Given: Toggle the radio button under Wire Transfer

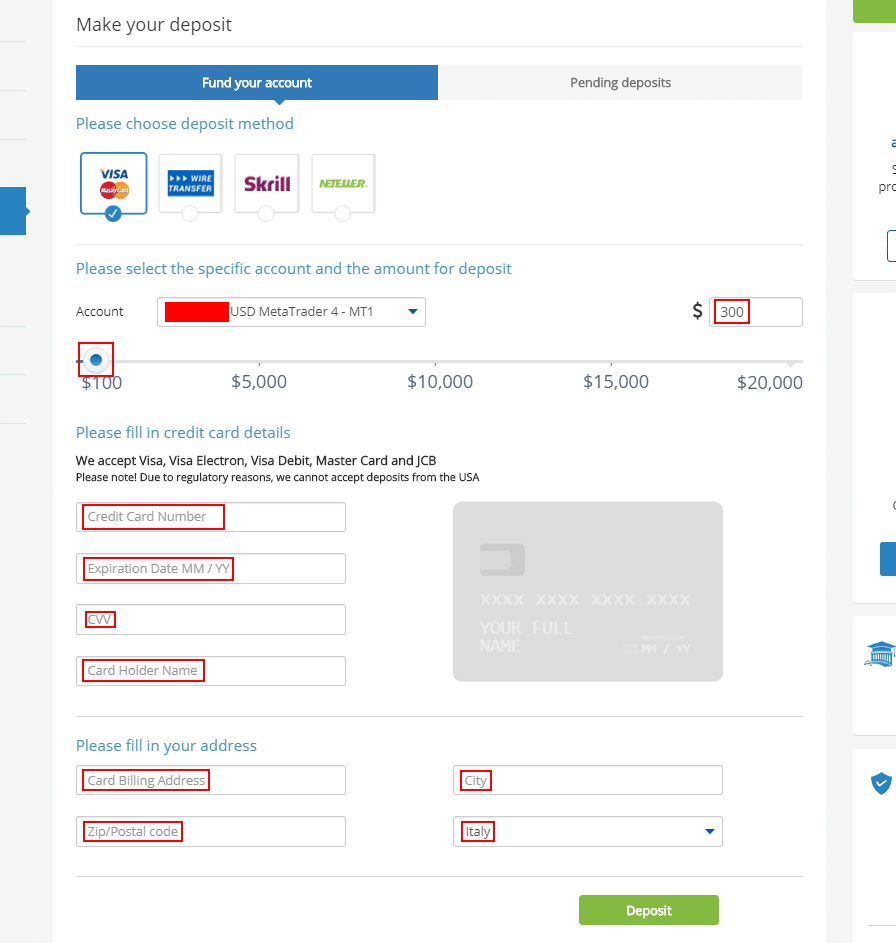Looking at the screenshot, I should click(x=190, y=213).
